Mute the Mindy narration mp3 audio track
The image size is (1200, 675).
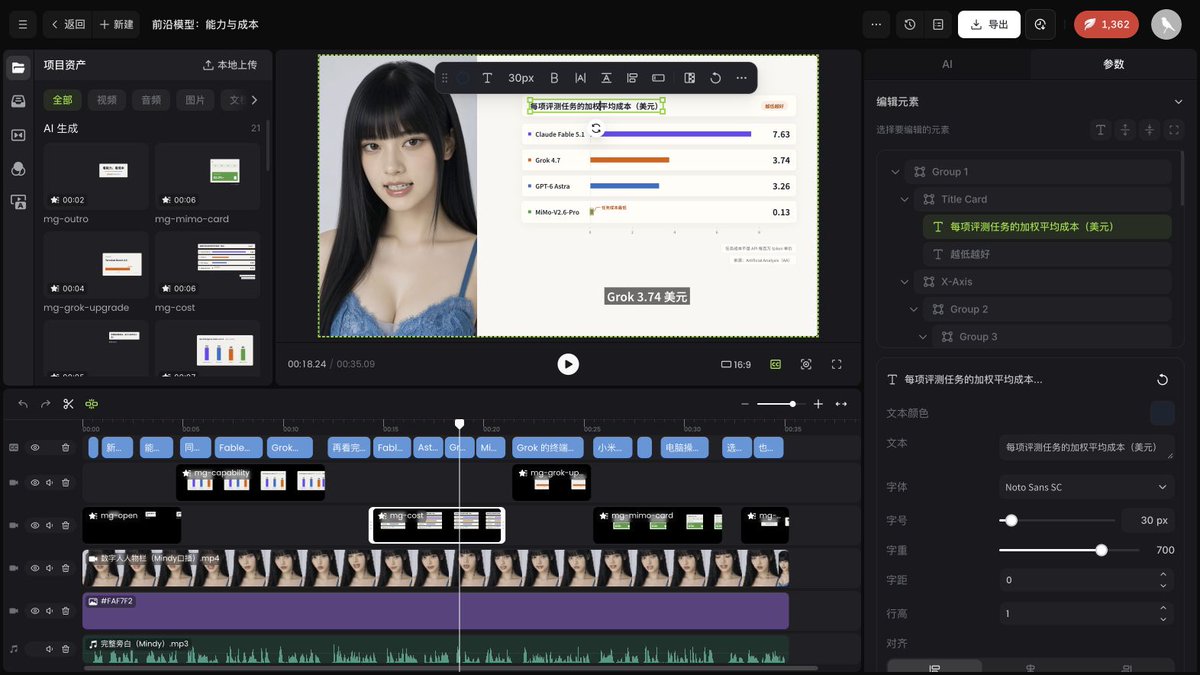point(50,649)
